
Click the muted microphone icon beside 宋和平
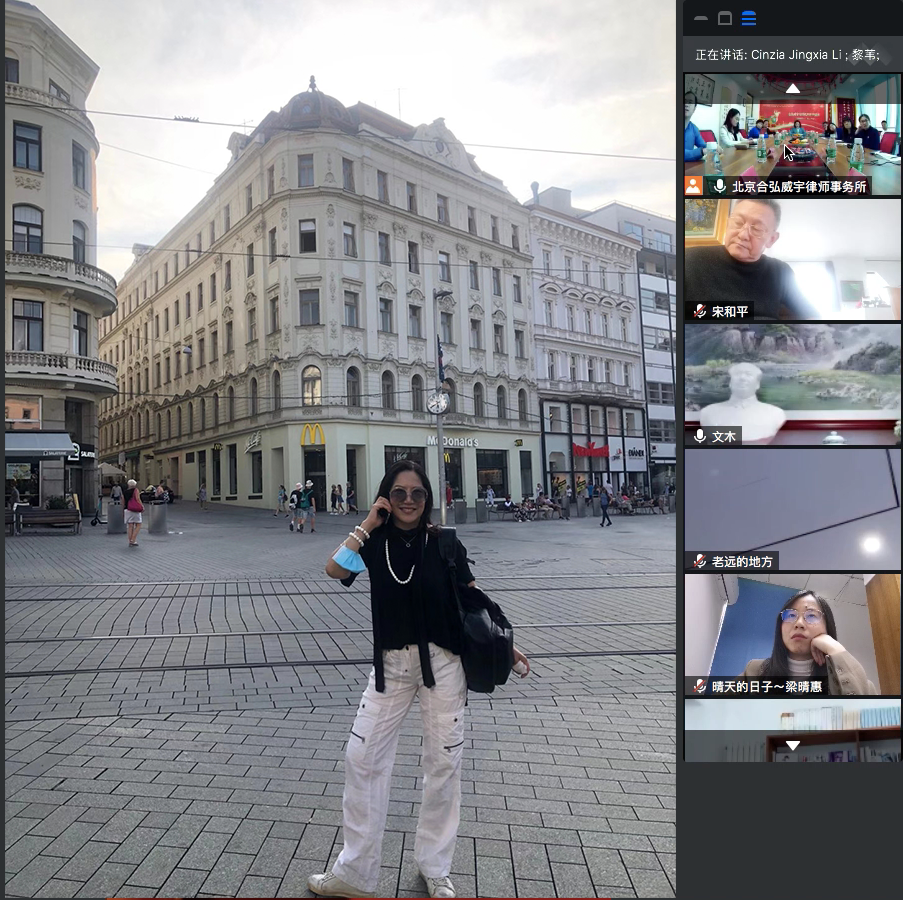click(x=700, y=312)
